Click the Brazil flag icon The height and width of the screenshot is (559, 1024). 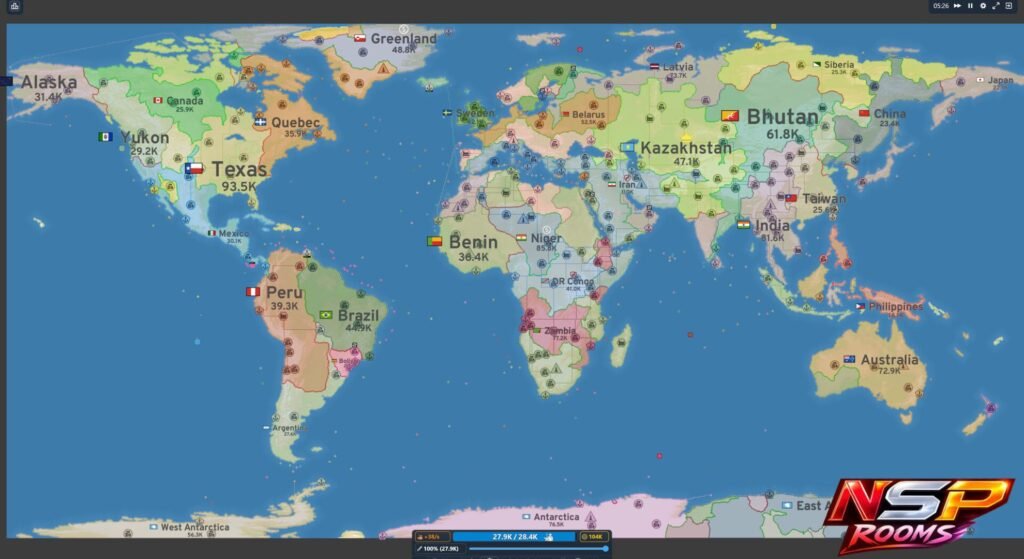tap(326, 315)
